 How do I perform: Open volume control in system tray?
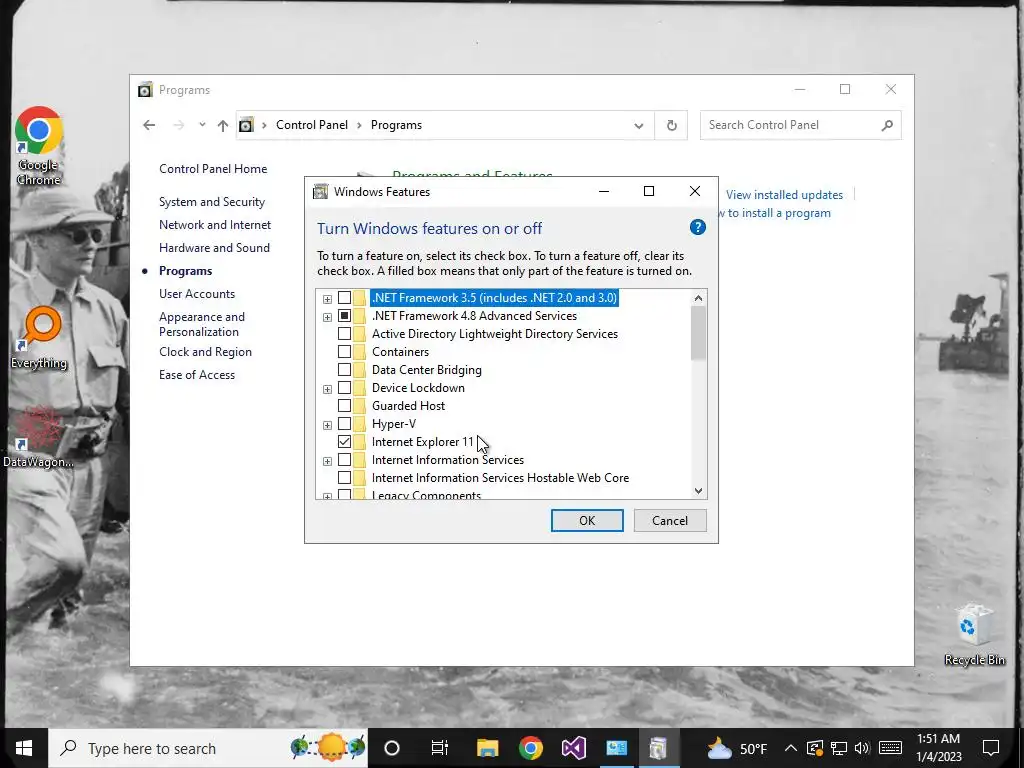pyautogui.click(x=862, y=748)
